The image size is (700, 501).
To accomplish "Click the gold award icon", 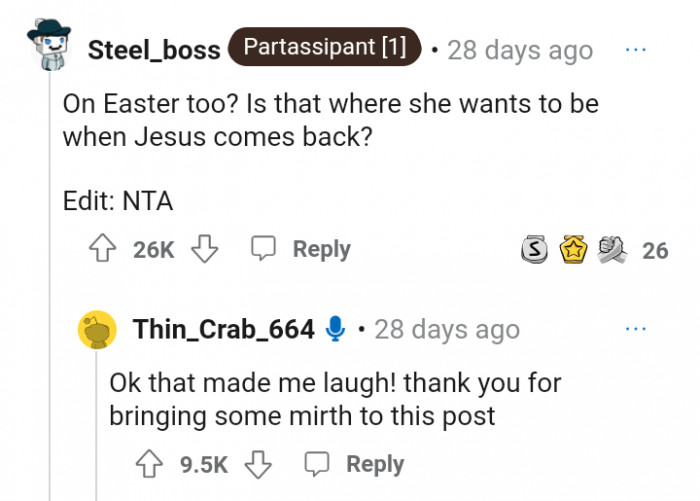I will pyautogui.click(x=572, y=250).
